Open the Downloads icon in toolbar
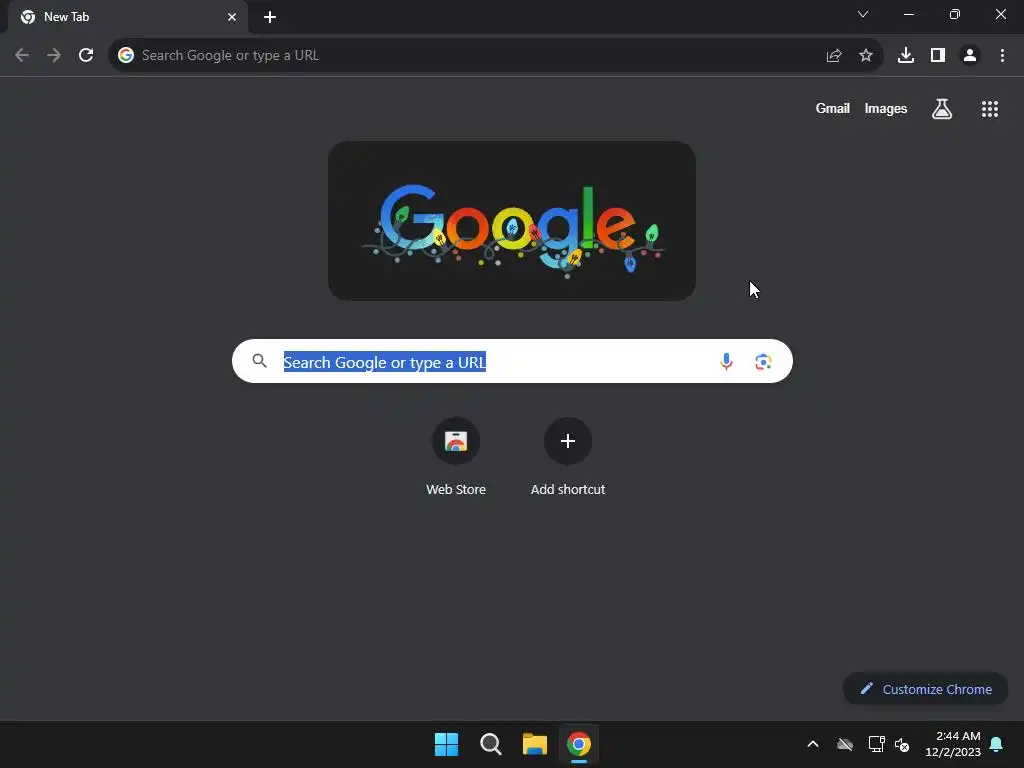The height and width of the screenshot is (768, 1024). click(906, 56)
